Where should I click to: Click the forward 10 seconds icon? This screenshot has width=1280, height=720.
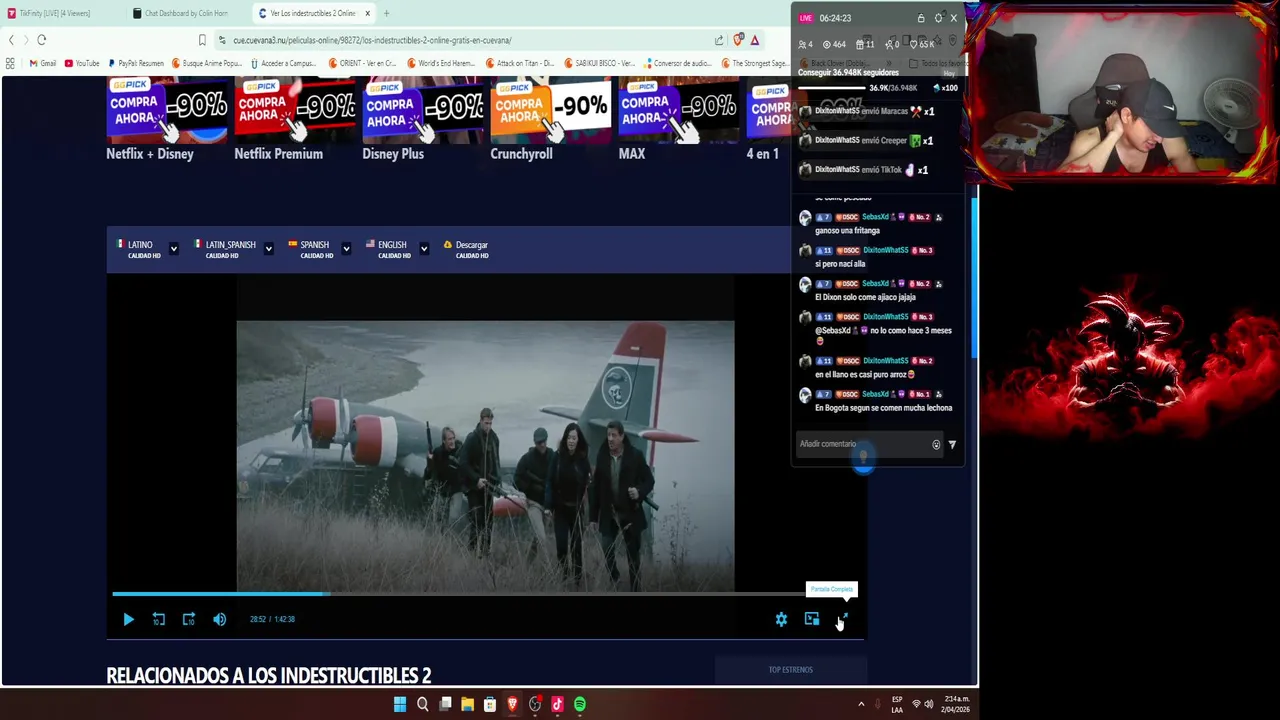coord(189,620)
